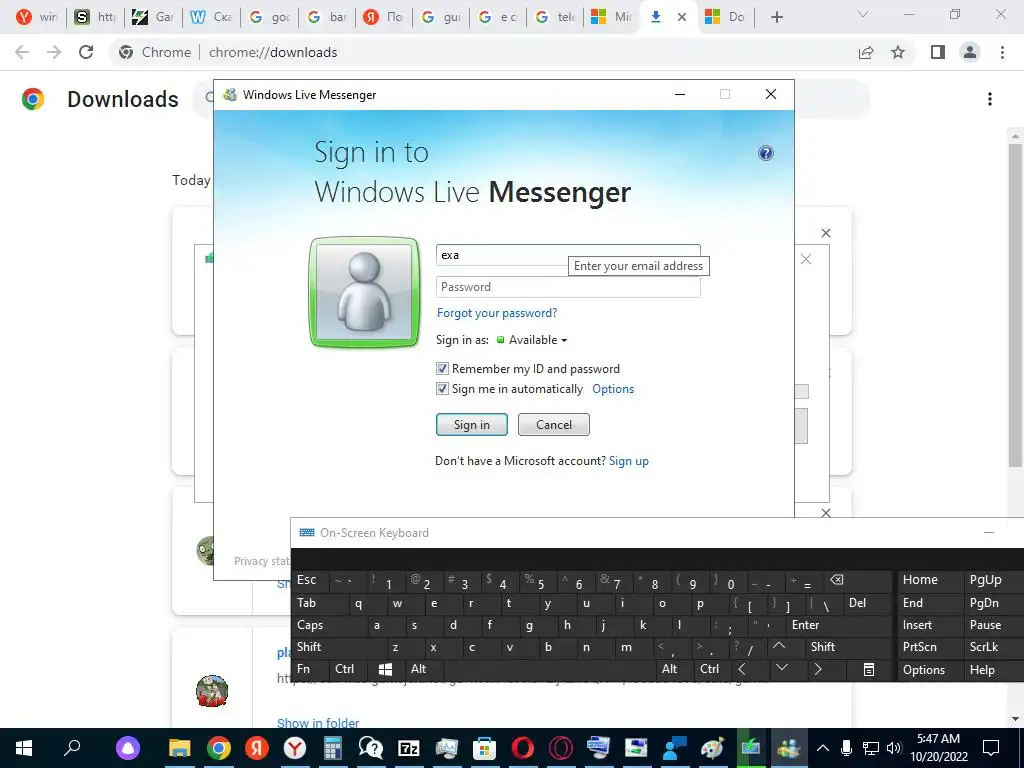Switch to the 'goc' Google tab
Screen dimensions: 1024x768
(269, 17)
